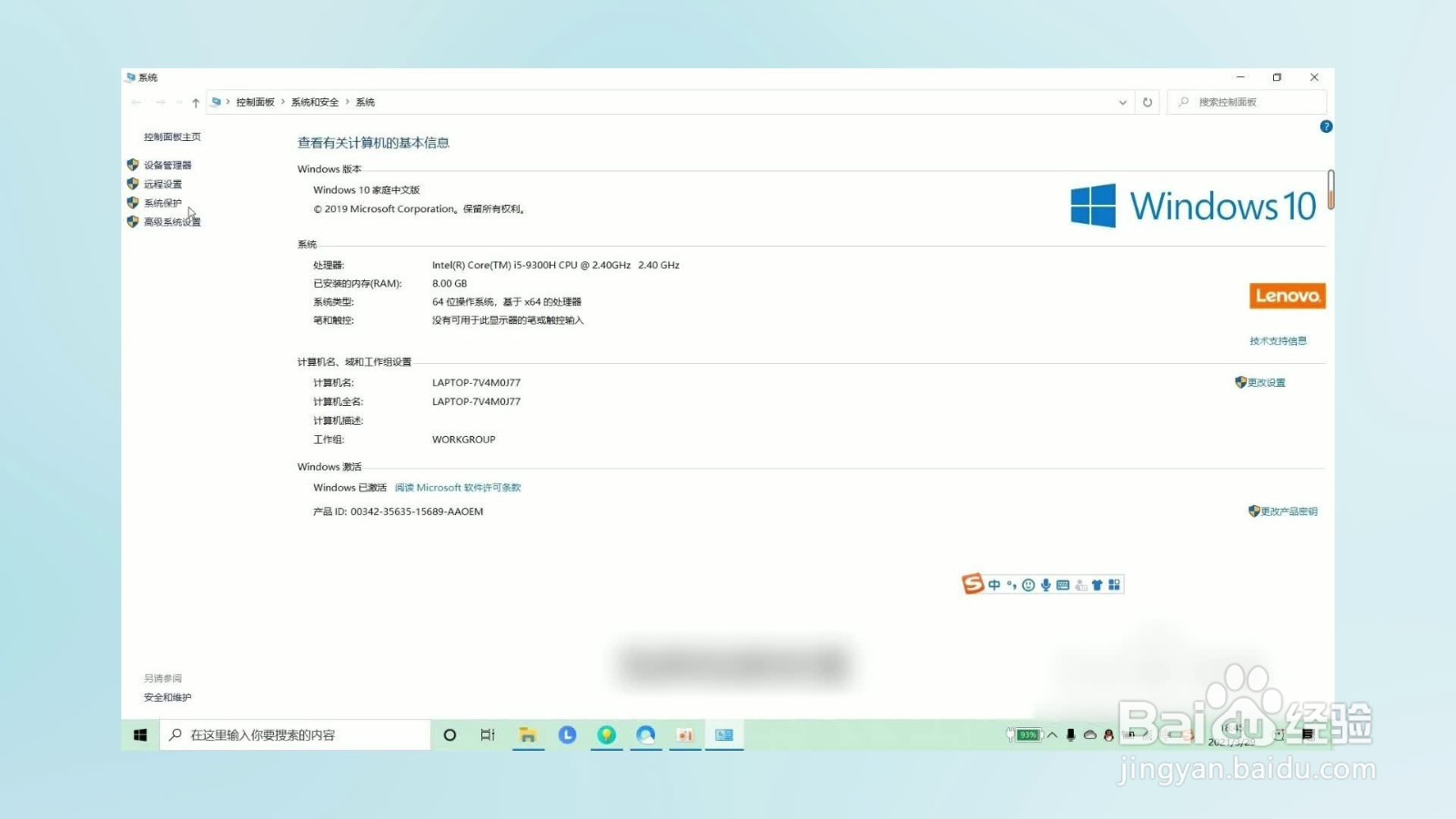1456x819 pixels.
Task: Select the computer name LAPTOP-7V4M0J77 text
Action: 476,382
